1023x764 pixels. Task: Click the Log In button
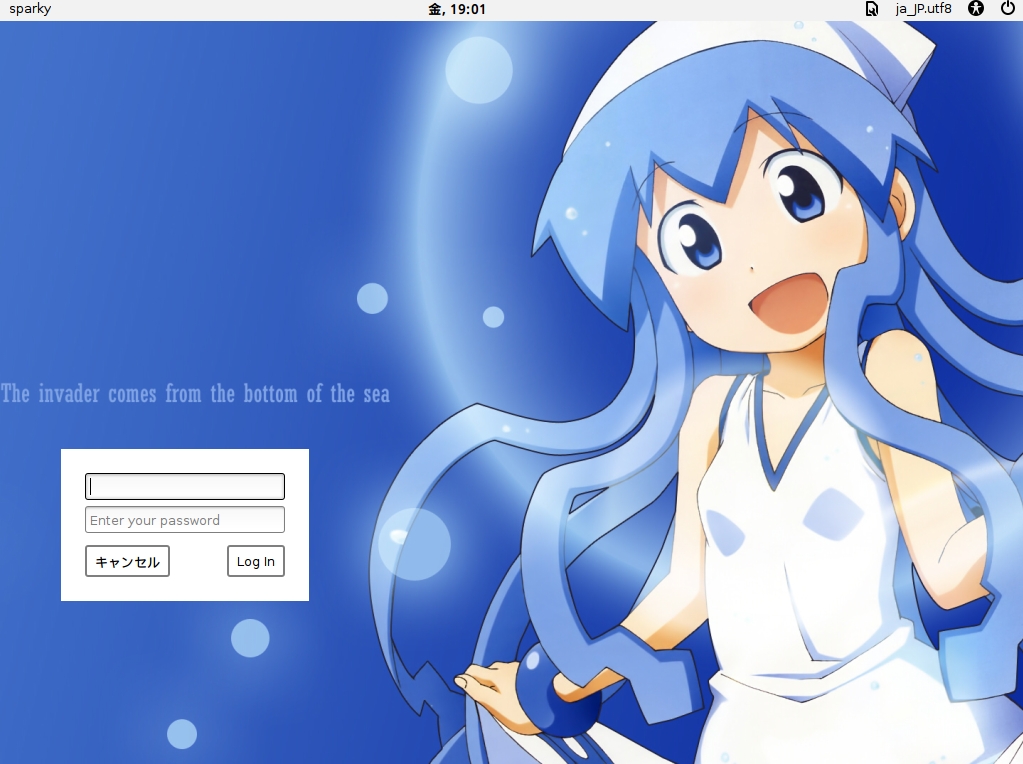[x=256, y=561]
